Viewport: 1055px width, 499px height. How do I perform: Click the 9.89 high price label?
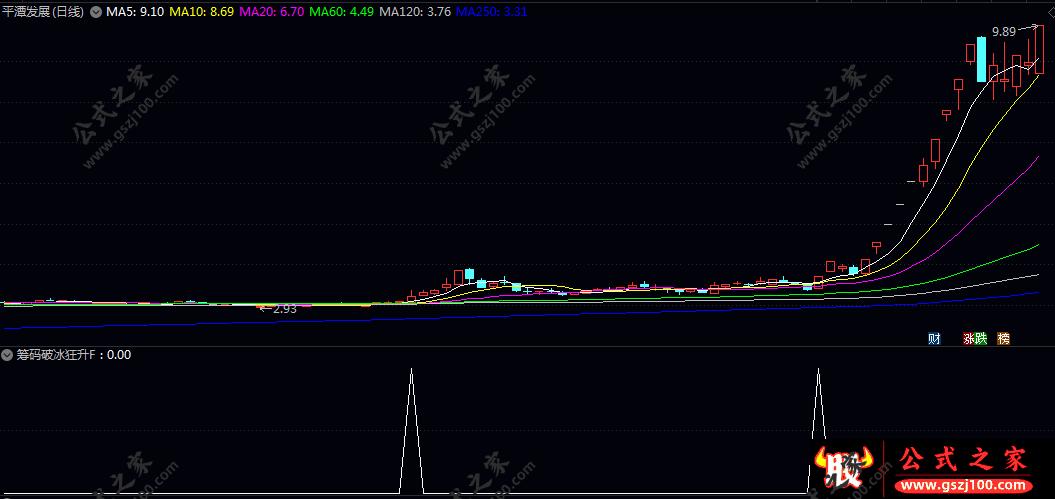point(1003,32)
